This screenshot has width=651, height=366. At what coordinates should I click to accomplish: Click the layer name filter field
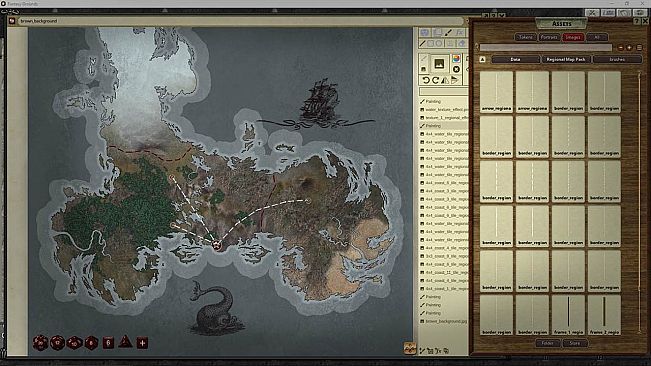443,91
